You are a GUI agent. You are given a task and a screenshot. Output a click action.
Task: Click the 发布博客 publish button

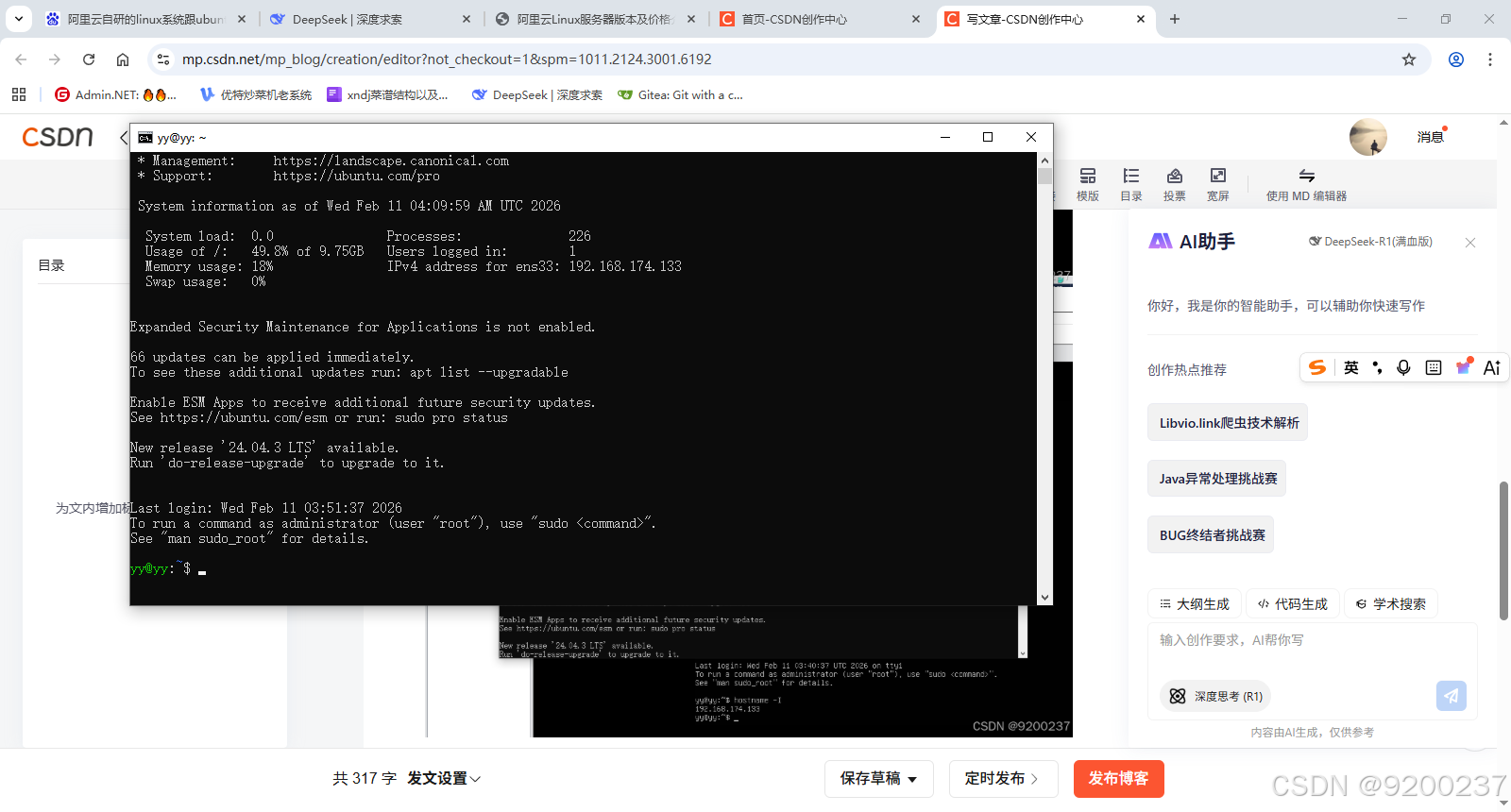1118,778
